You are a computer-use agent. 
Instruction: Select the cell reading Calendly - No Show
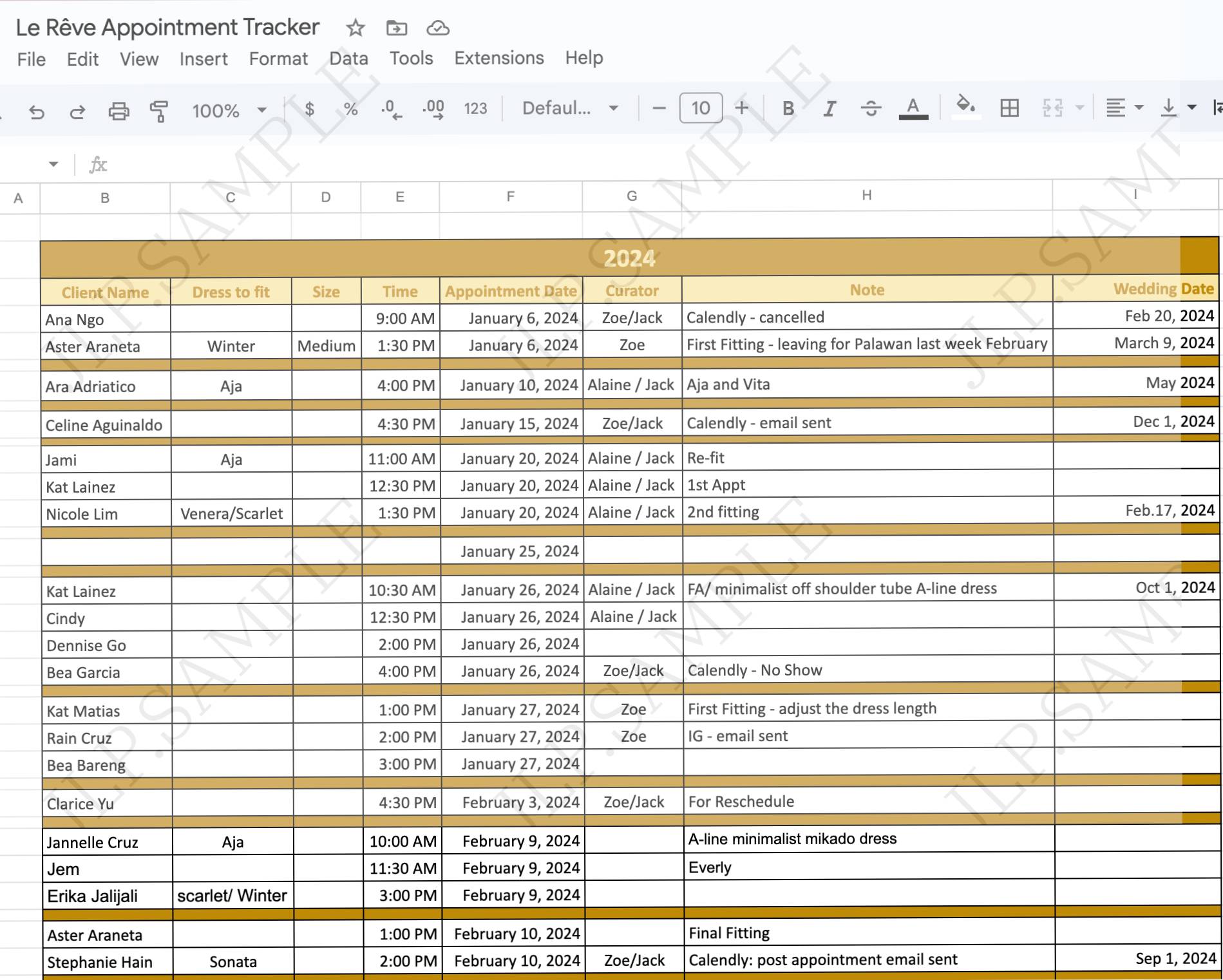pos(869,670)
